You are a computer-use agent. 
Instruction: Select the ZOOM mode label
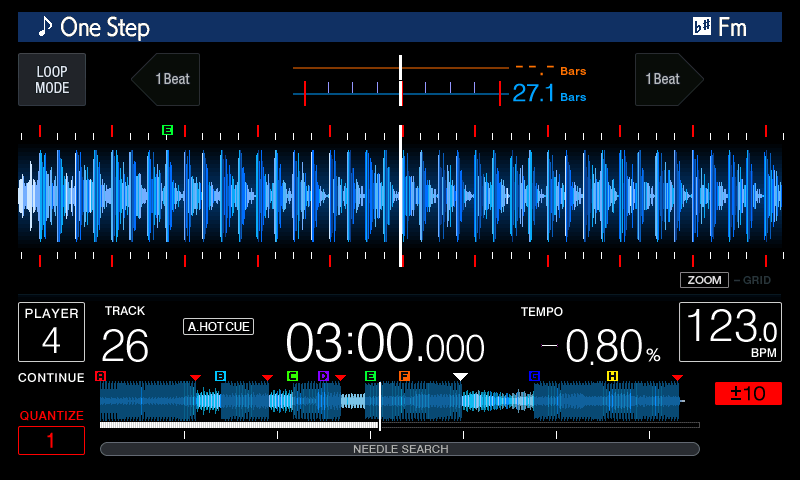click(x=704, y=280)
